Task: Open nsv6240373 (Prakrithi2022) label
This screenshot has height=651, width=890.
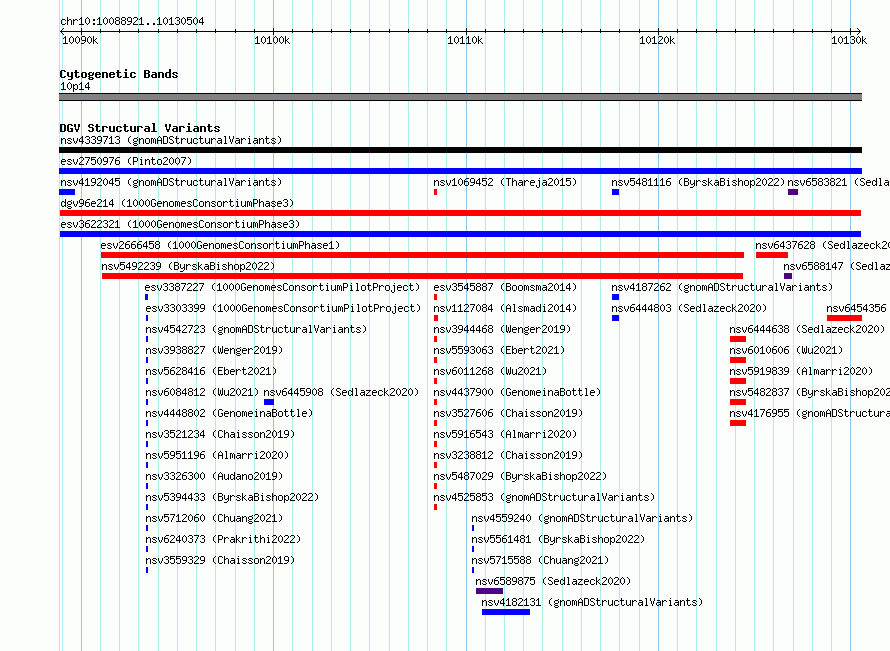Action: click(223, 539)
